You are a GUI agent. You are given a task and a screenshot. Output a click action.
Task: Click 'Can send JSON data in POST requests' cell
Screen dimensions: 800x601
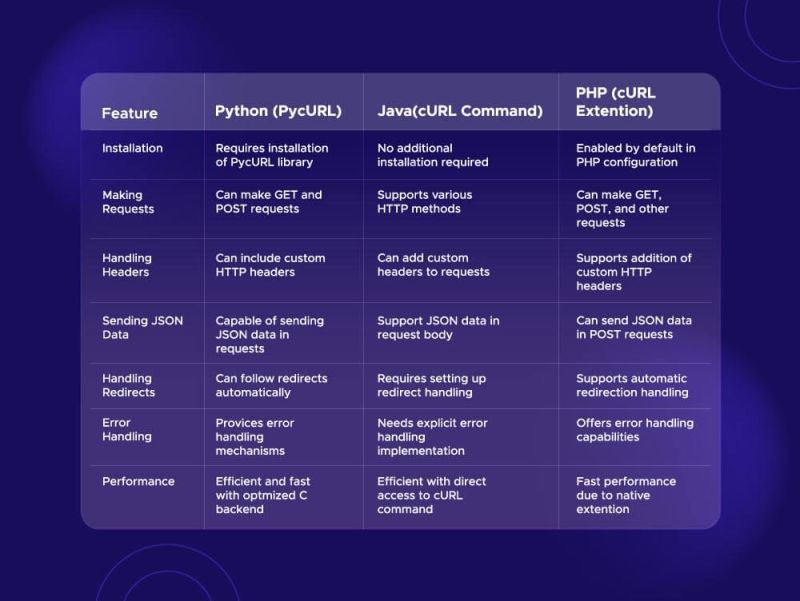click(x=631, y=328)
